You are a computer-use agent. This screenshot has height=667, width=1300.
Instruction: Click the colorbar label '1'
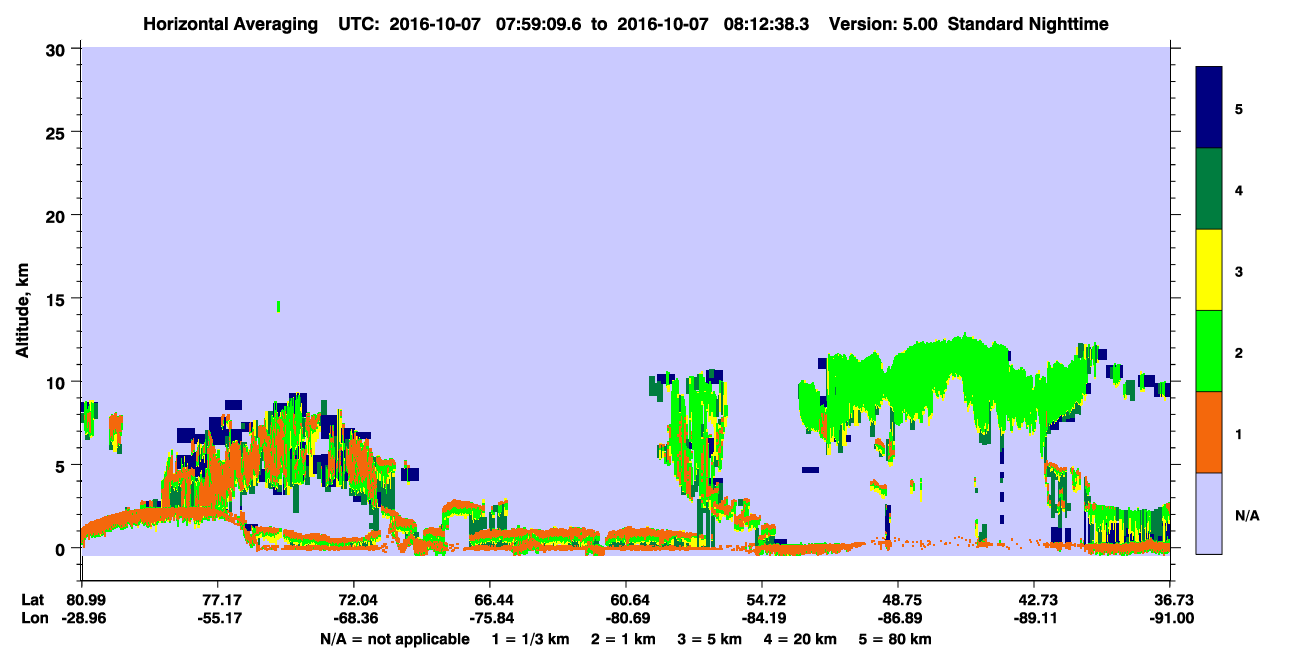point(1238,432)
